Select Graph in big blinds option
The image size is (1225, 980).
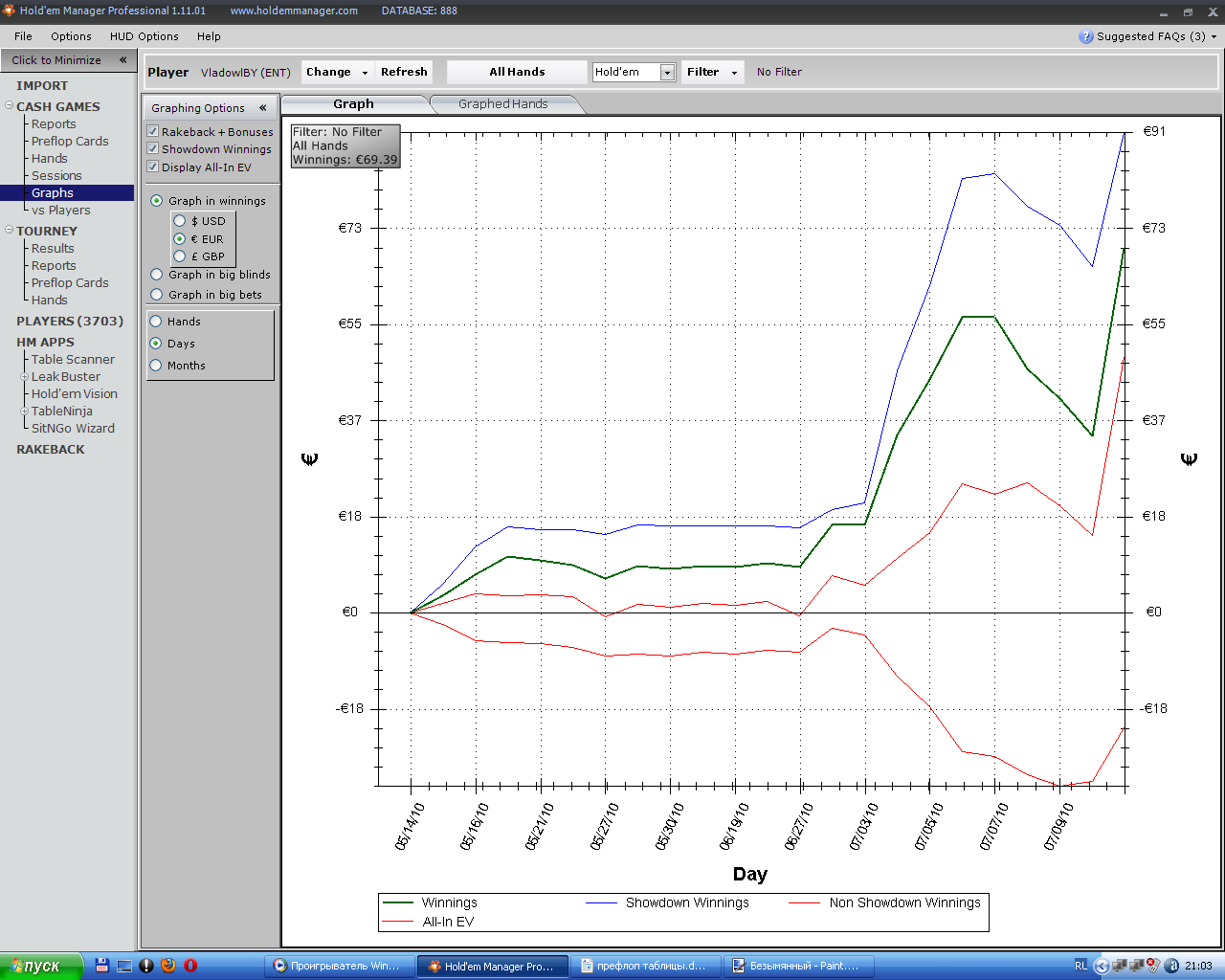[157, 275]
